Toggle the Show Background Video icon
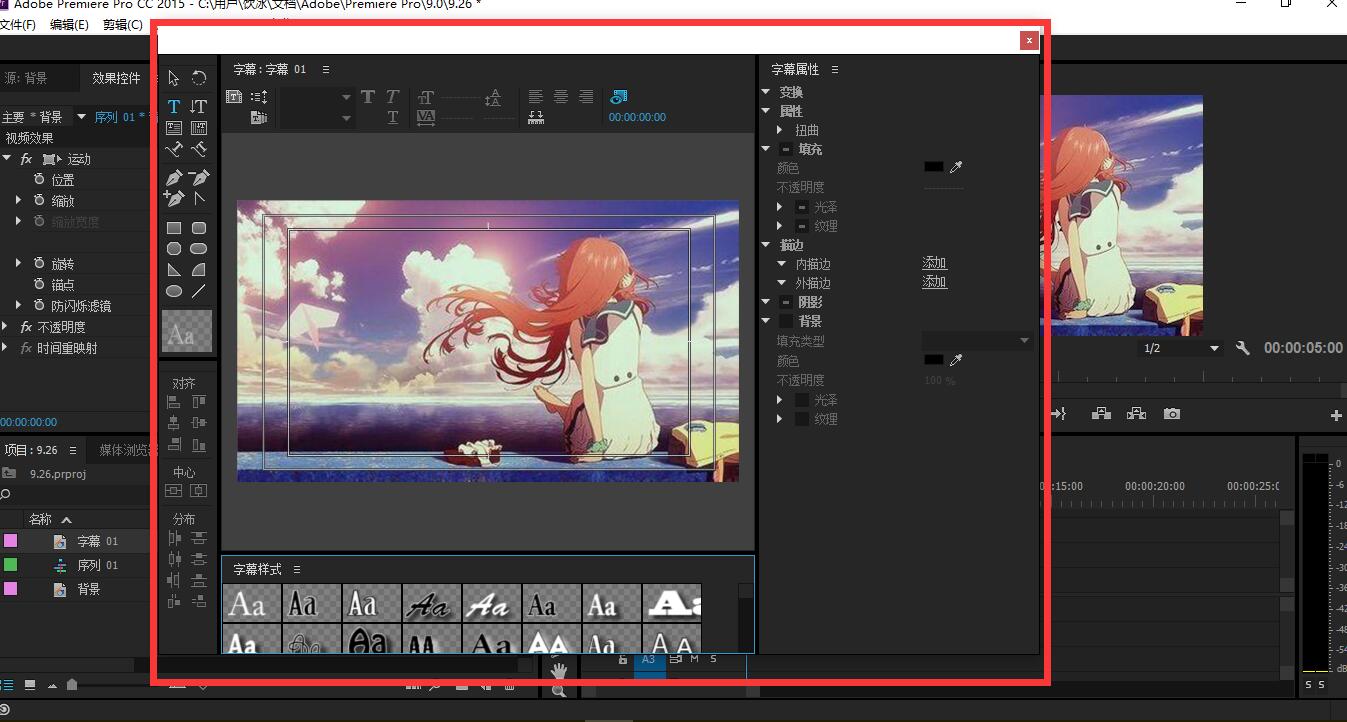The image size is (1347, 722). (x=619, y=97)
